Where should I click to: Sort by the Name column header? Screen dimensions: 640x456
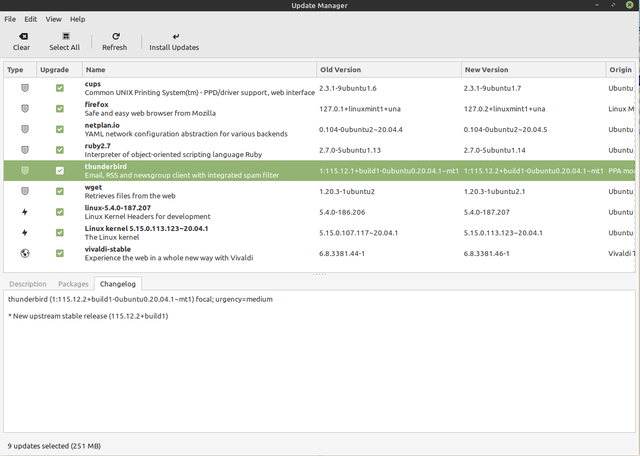pyautogui.click(x=200, y=70)
